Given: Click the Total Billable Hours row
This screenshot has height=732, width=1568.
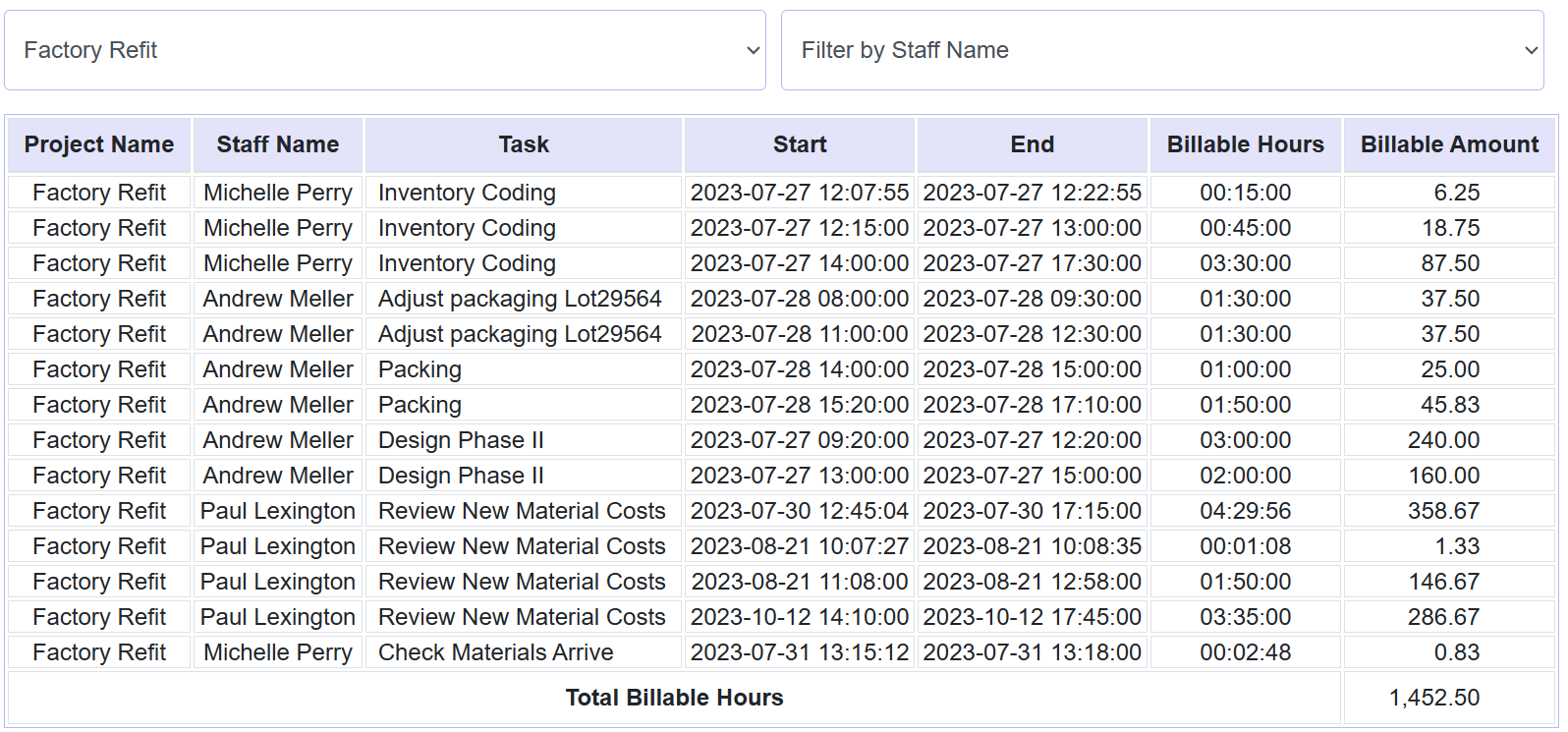Looking at the screenshot, I should click(x=674, y=698).
